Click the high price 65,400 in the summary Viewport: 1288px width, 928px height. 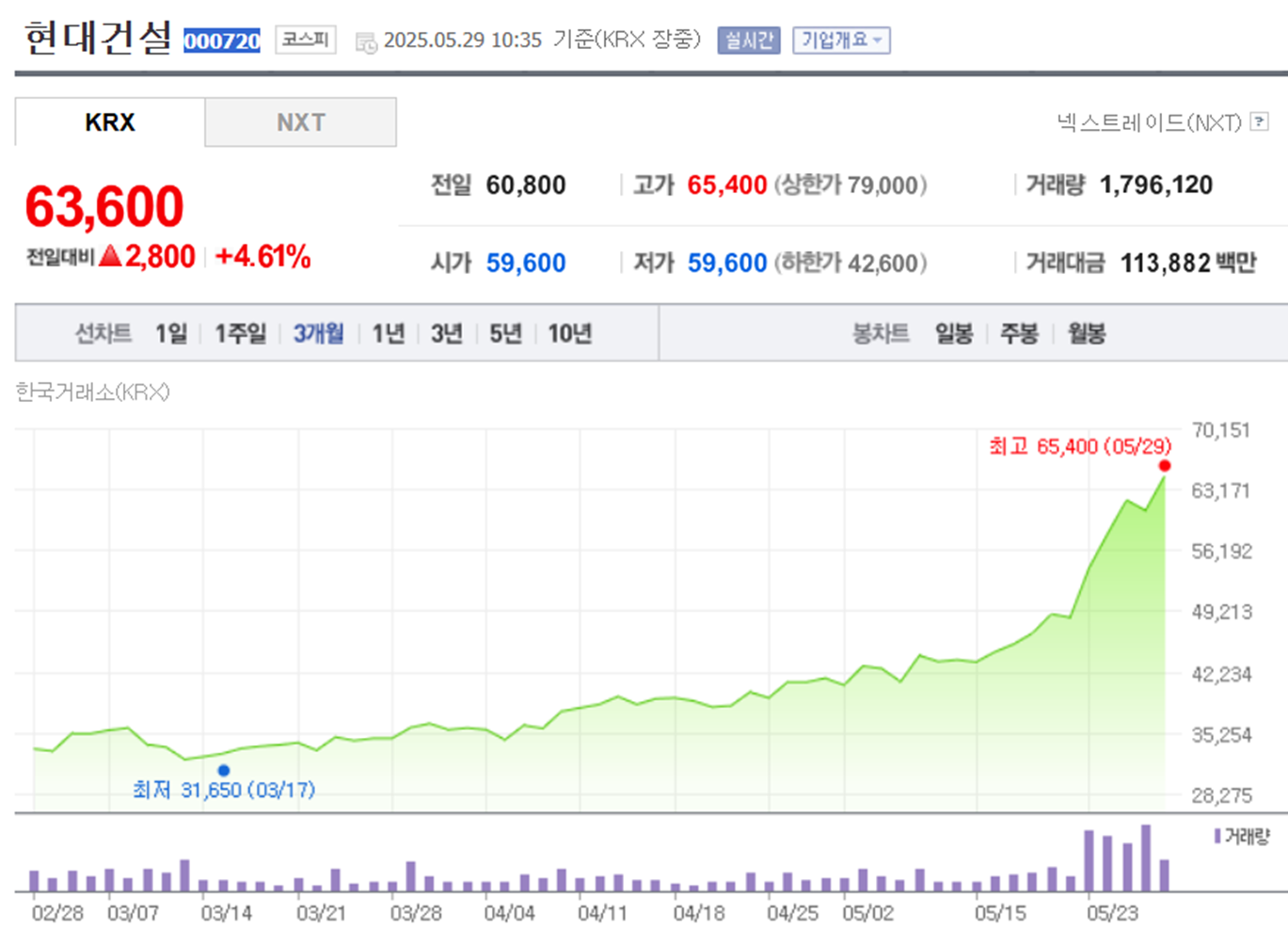tap(727, 184)
